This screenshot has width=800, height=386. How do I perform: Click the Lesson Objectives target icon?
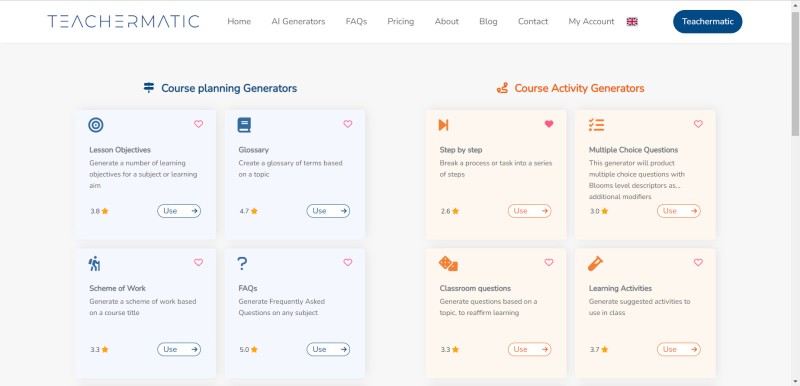tap(96, 125)
